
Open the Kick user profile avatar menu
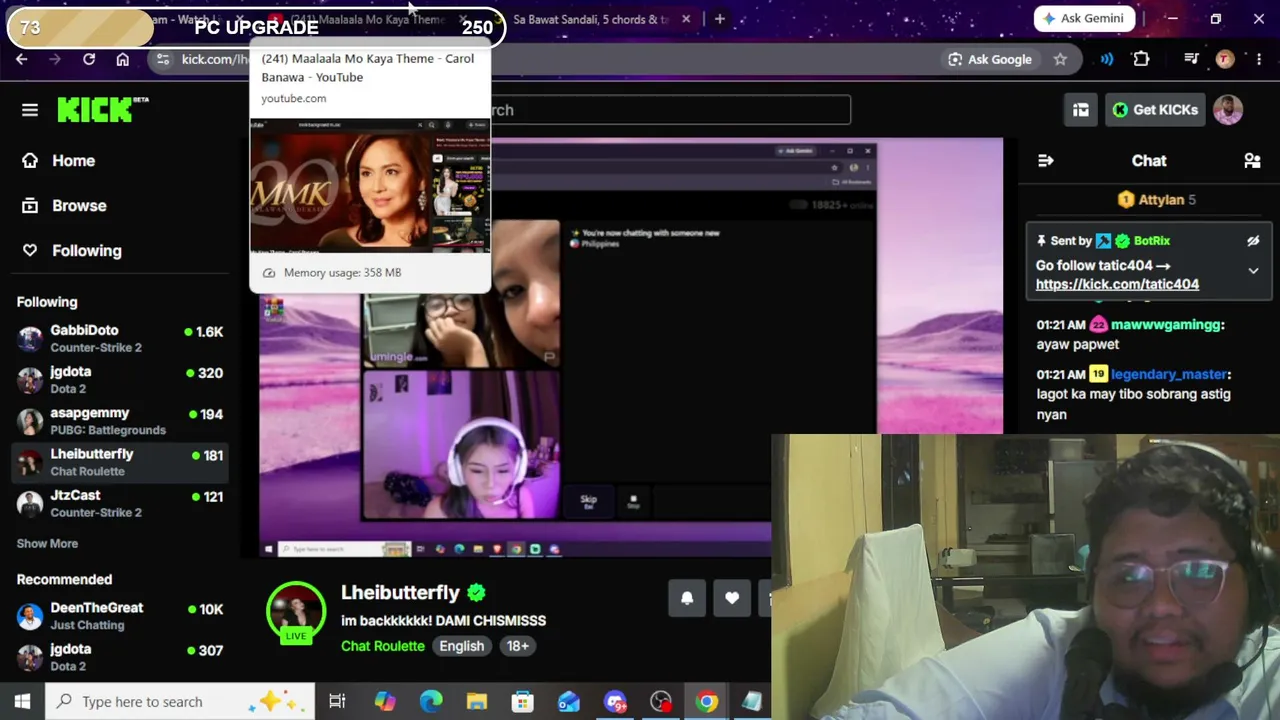tap(1228, 110)
